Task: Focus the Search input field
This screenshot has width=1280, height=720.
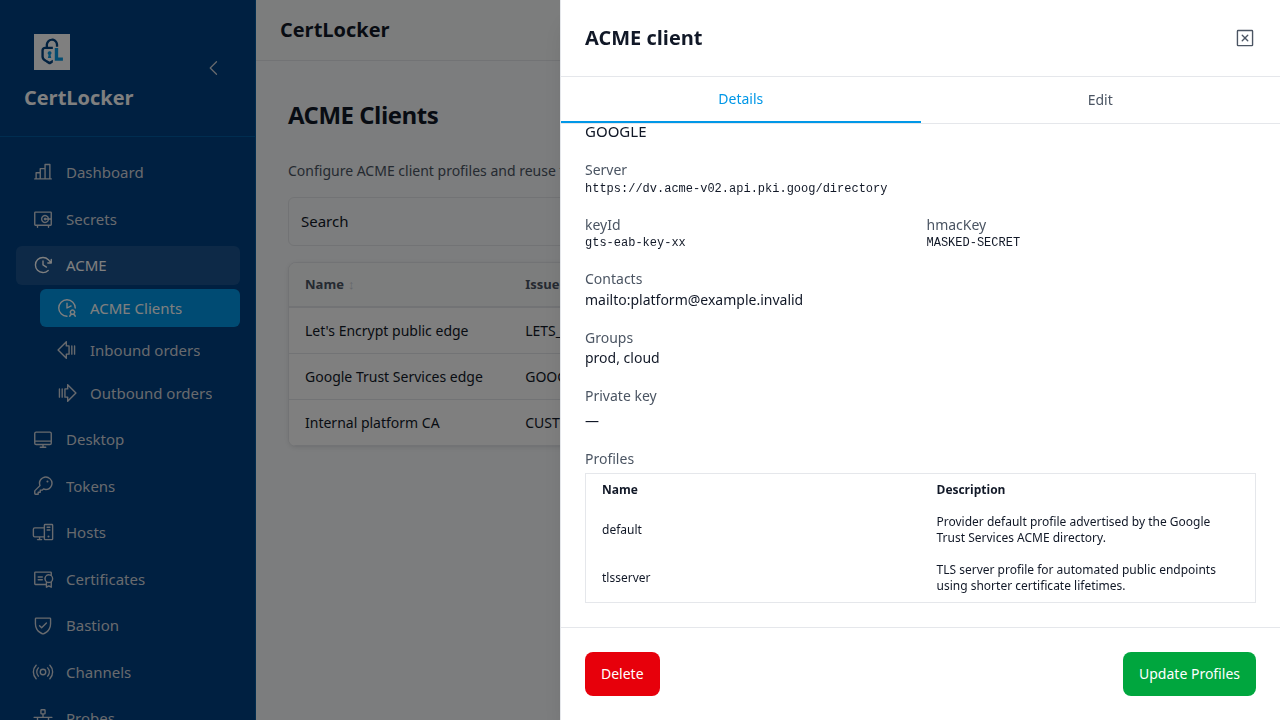Action: (424, 221)
